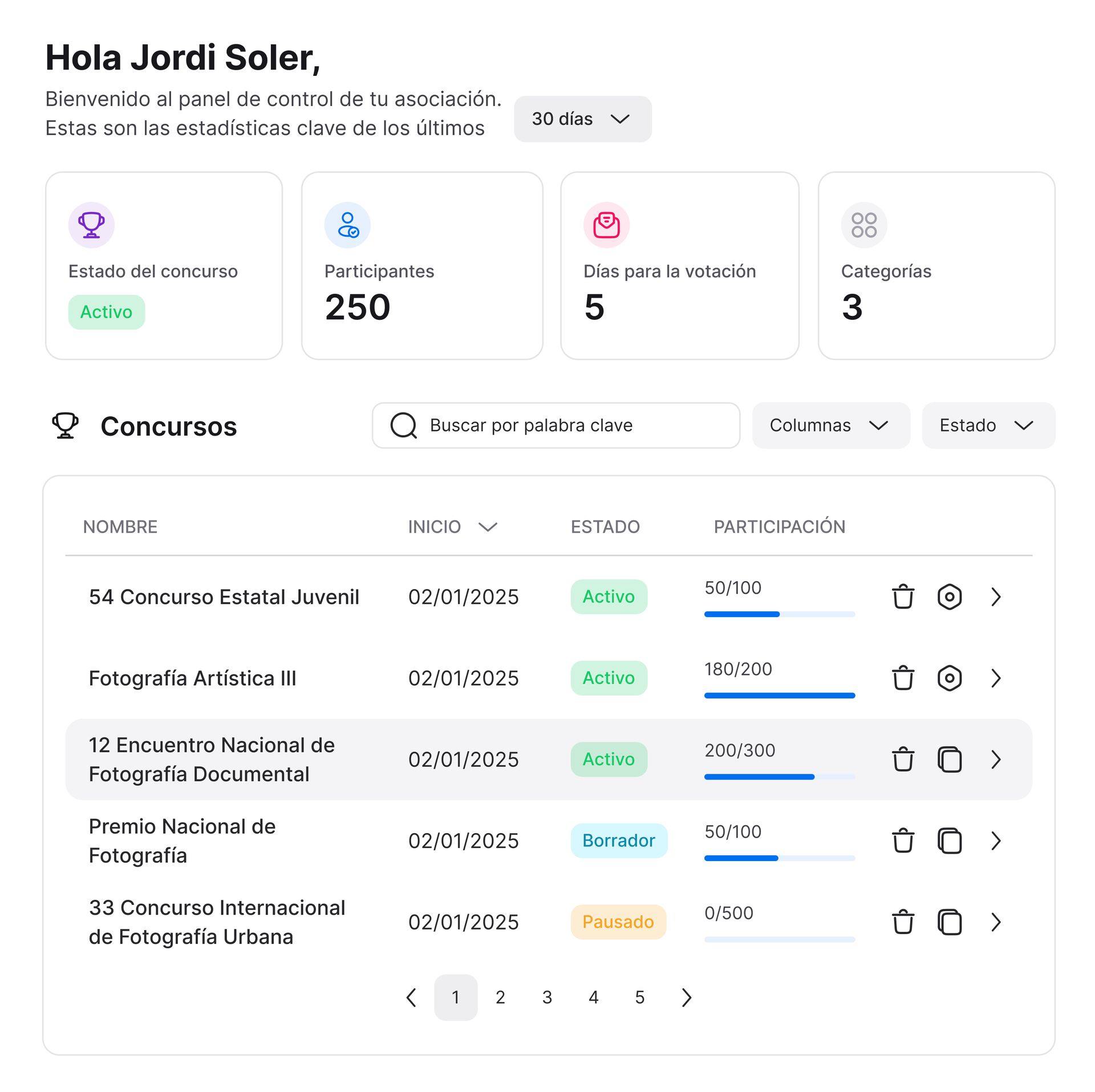This screenshot has width=1095, height=1092.
Task: Open settings for Fotografía Artística III
Action: [x=949, y=677]
